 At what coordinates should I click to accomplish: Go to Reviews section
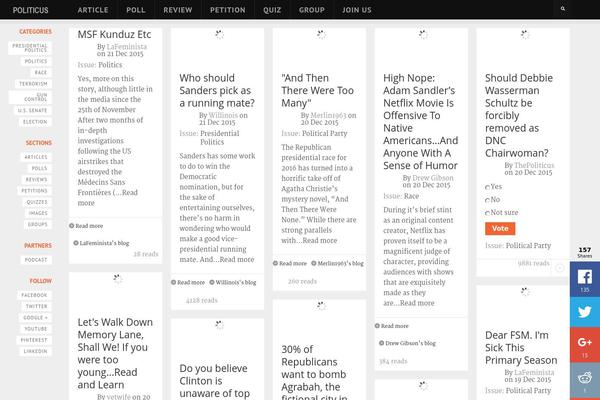[x=37, y=180]
